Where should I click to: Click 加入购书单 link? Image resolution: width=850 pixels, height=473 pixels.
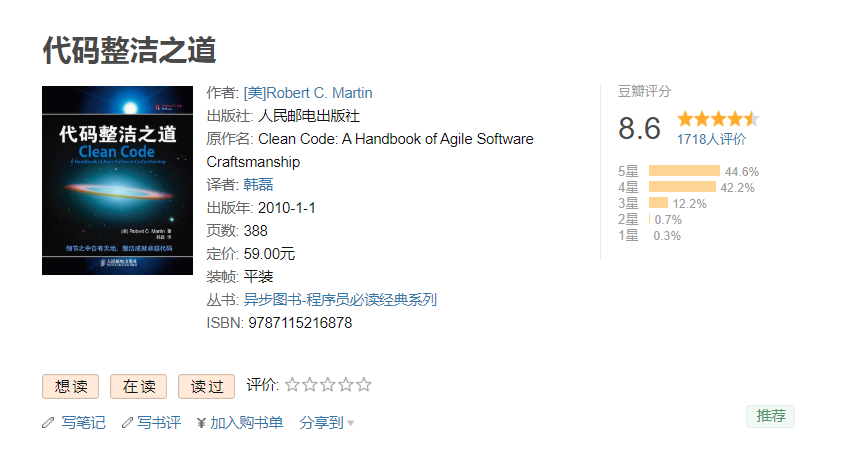pos(247,423)
